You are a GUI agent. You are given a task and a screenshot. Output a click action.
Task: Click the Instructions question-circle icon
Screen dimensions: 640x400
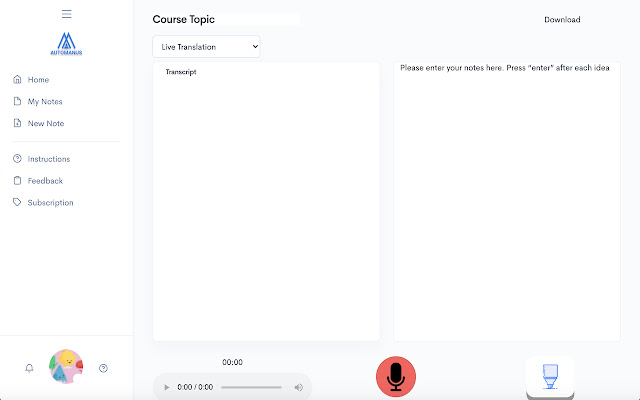pyautogui.click(x=17, y=158)
